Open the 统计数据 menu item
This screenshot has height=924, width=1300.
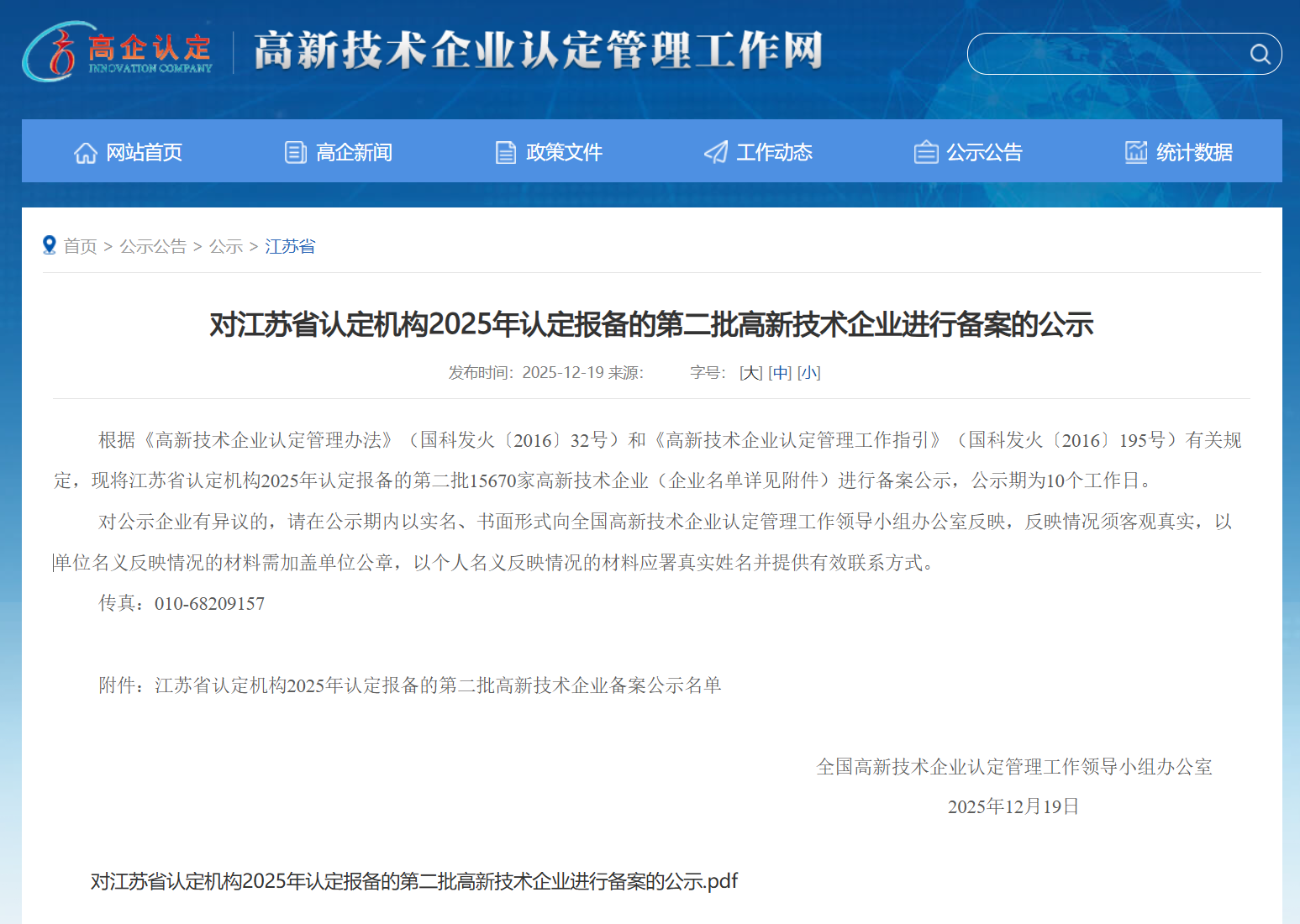pos(1194,153)
